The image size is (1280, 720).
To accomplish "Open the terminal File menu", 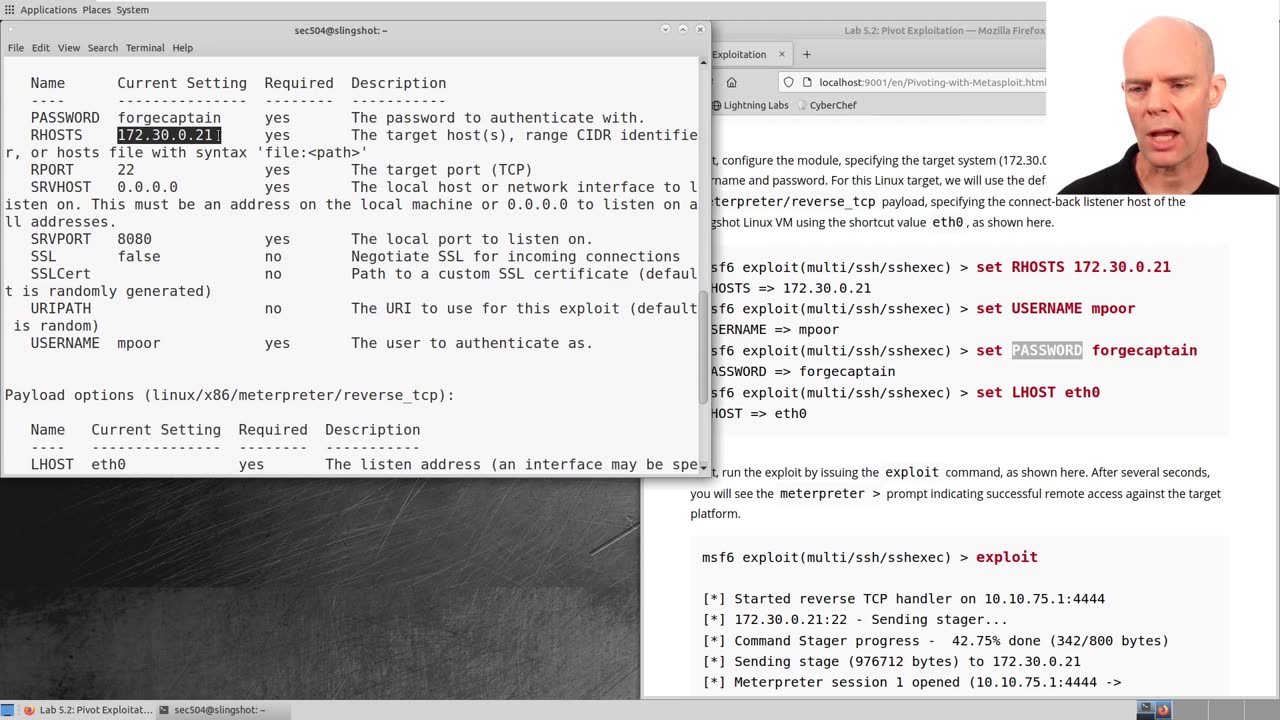I will coord(16,48).
